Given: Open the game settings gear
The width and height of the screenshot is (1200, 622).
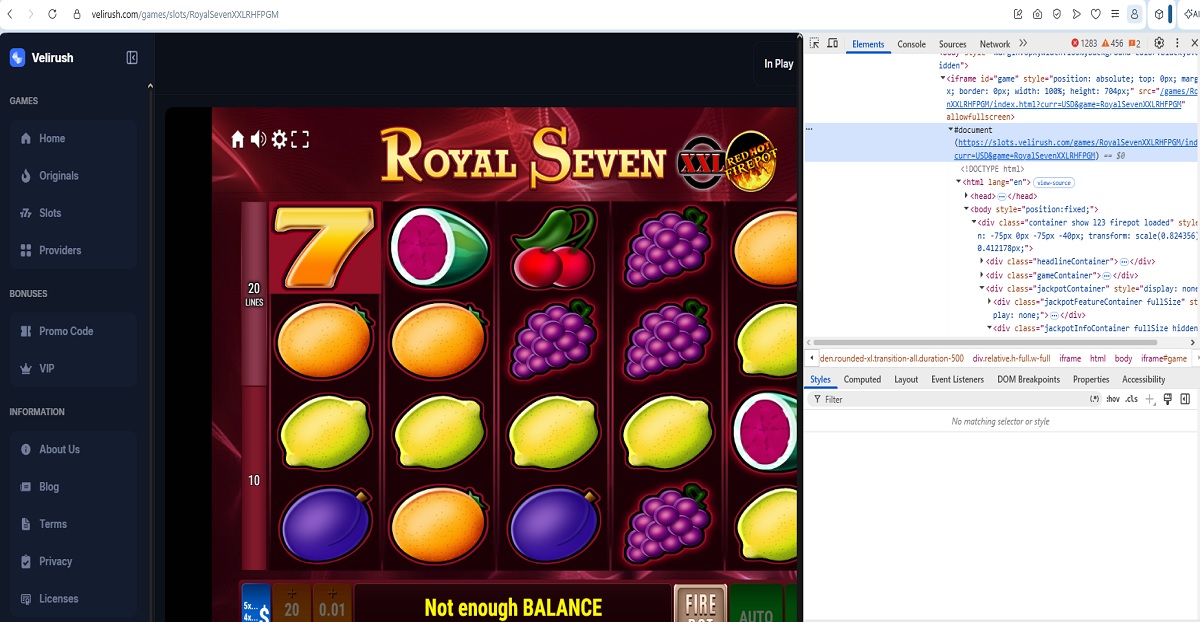Looking at the screenshot, I should [279, 139].
